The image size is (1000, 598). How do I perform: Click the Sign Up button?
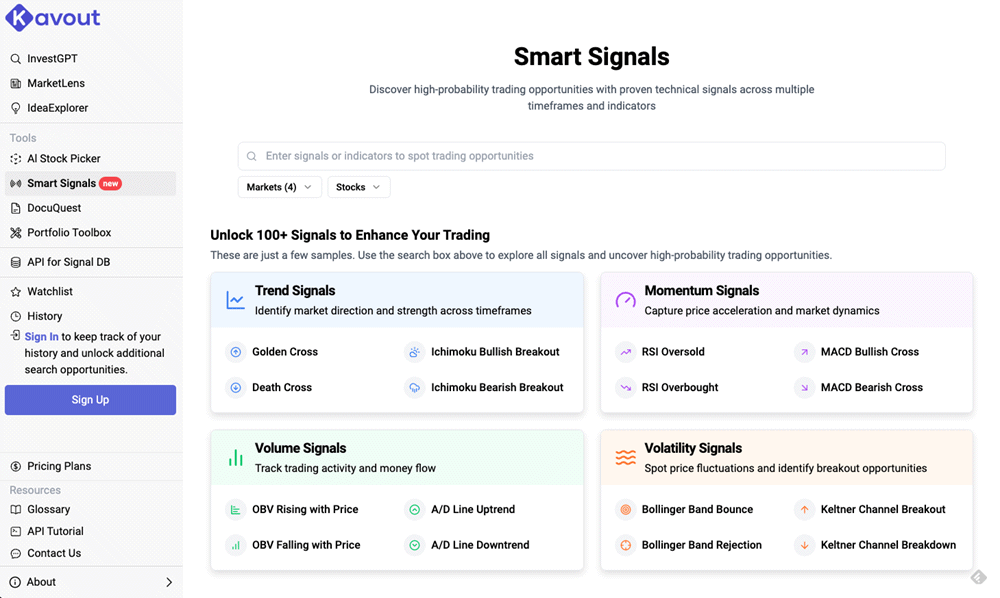[90, 399]
